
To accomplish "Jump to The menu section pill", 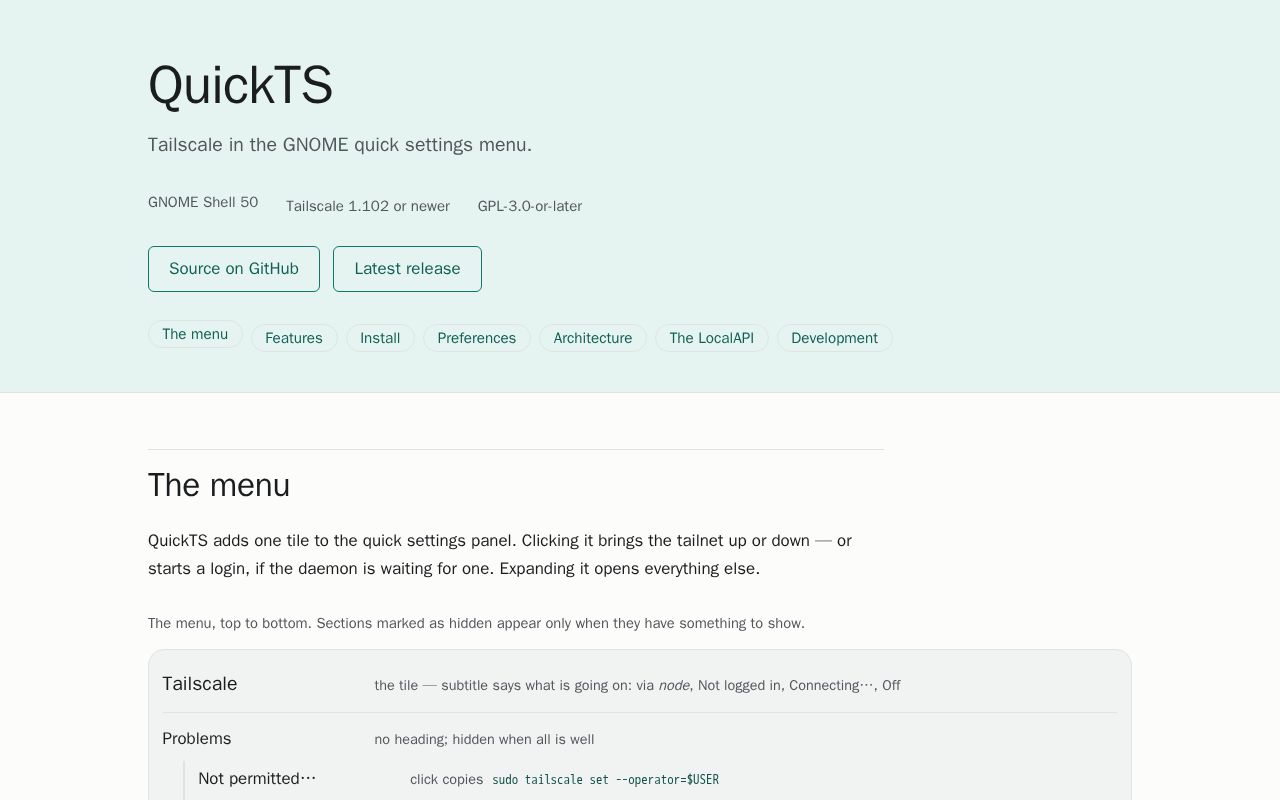I will tap(195, 334).
